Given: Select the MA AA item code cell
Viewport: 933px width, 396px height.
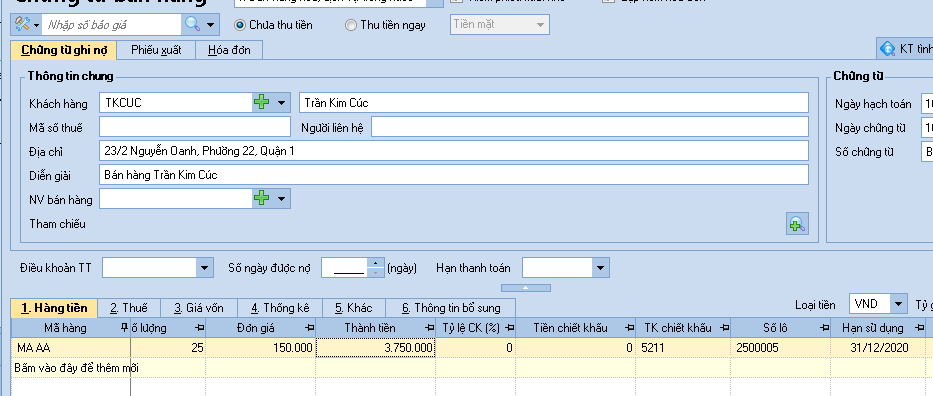Looking at the screenshot, I should (71, 348).
